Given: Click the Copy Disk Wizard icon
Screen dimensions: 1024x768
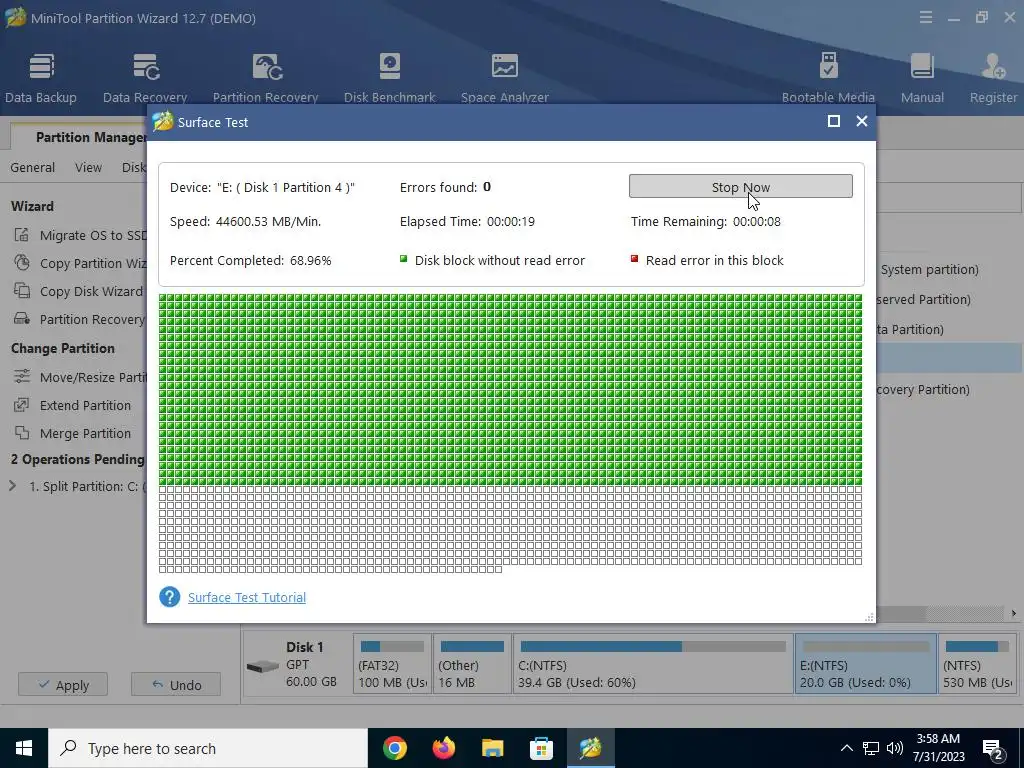Looking at the screenshot, I should pos(22,291).
